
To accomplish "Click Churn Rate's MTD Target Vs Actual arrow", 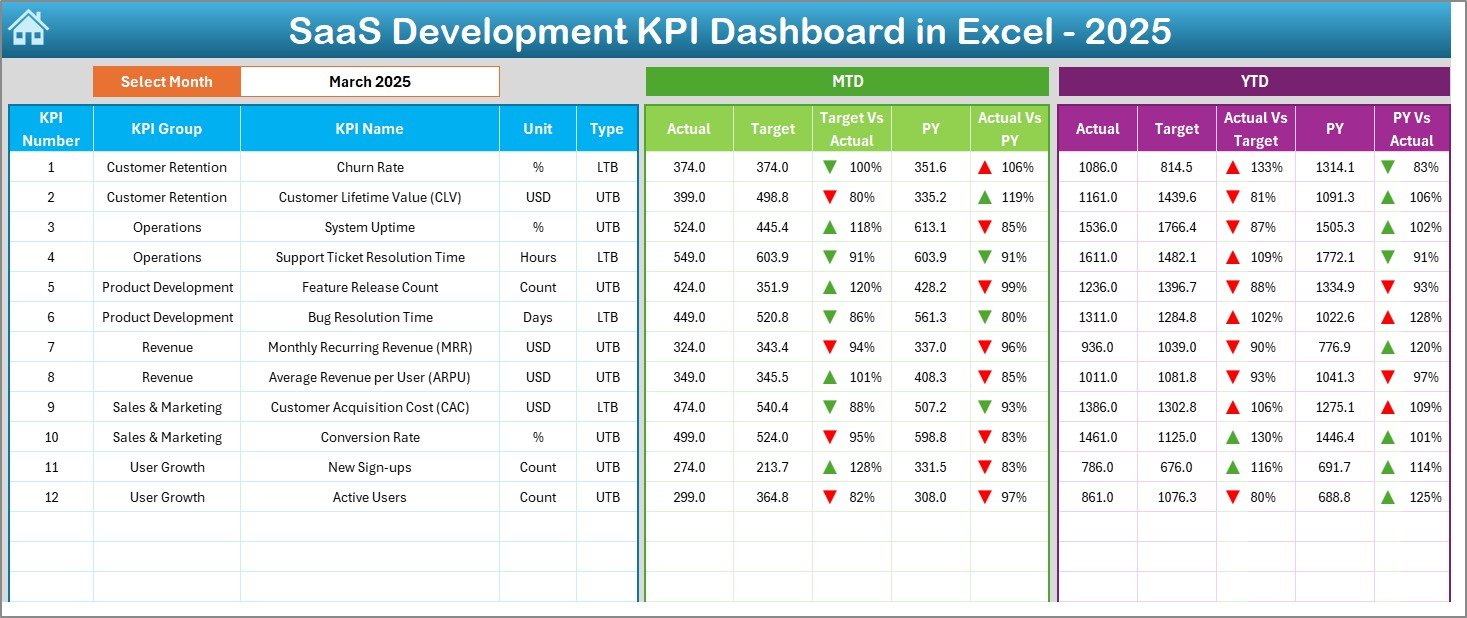I will pyautogui.click(x=830, y=168).
